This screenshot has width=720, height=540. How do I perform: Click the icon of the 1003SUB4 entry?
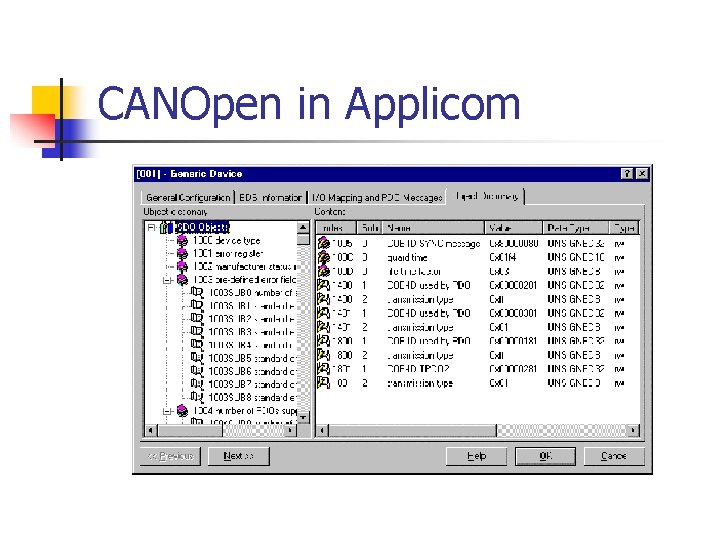197,344
